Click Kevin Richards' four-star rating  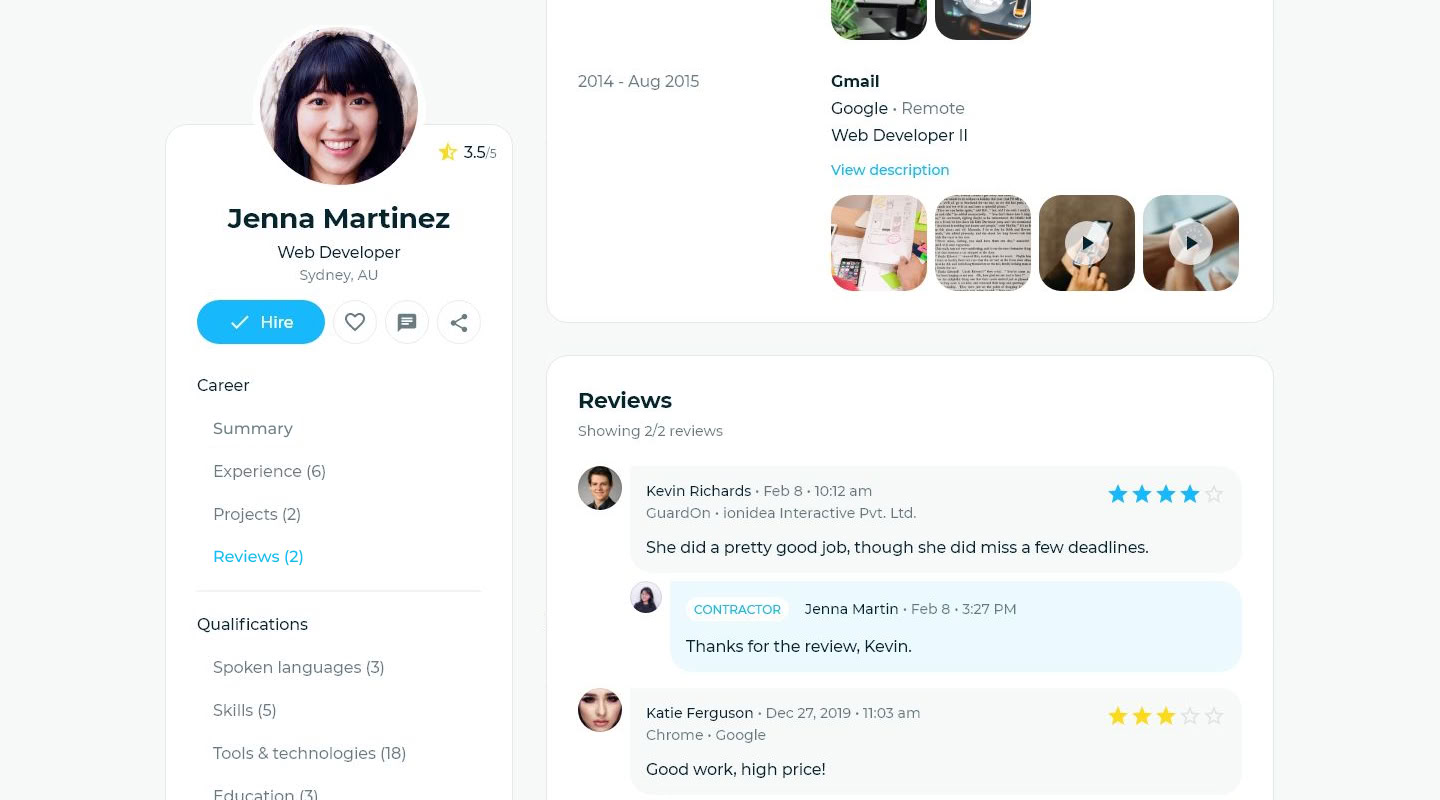click(x=1166, y=494)
